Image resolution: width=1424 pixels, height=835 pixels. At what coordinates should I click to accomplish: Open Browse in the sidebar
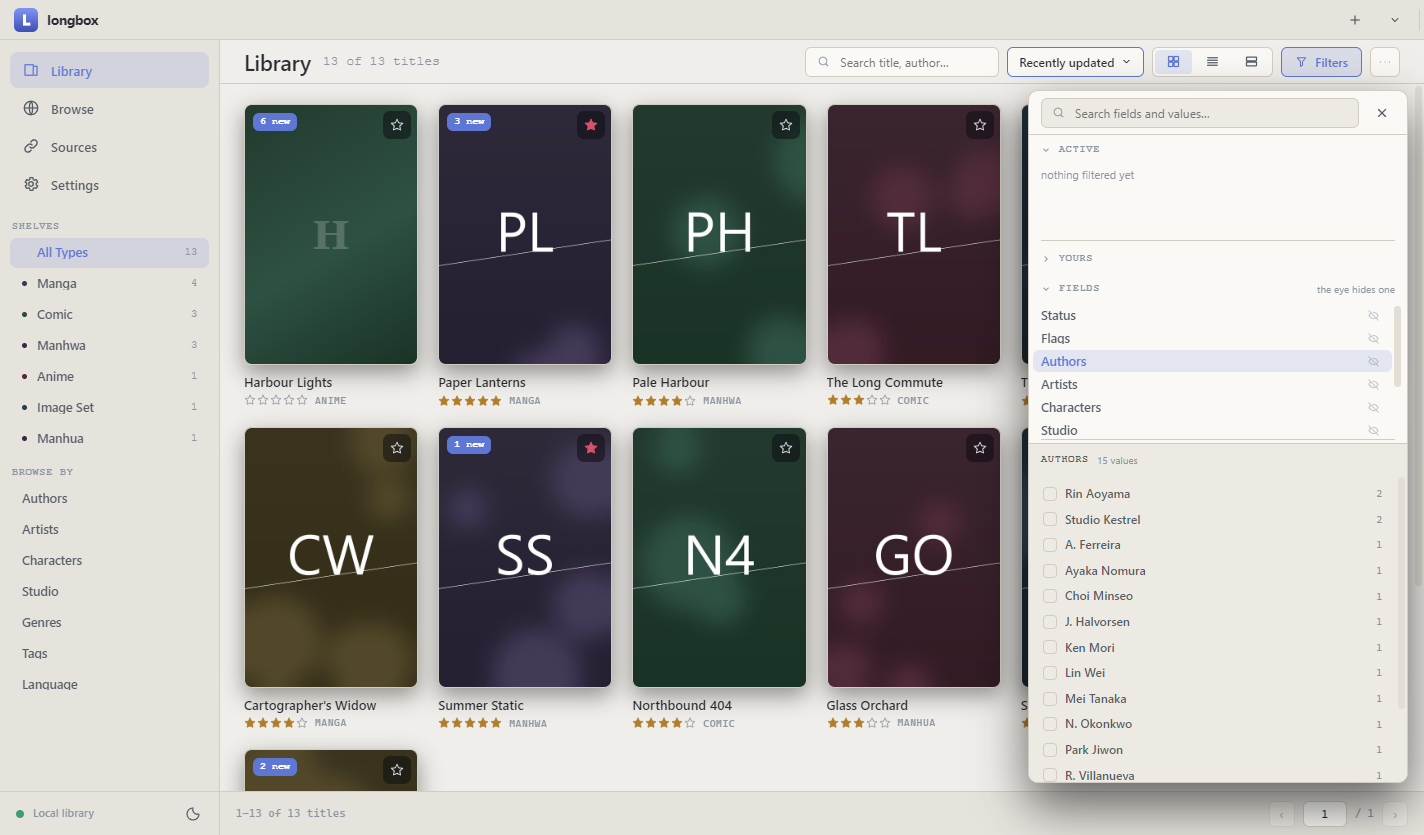pyautogui.click(x=110, y=109)
